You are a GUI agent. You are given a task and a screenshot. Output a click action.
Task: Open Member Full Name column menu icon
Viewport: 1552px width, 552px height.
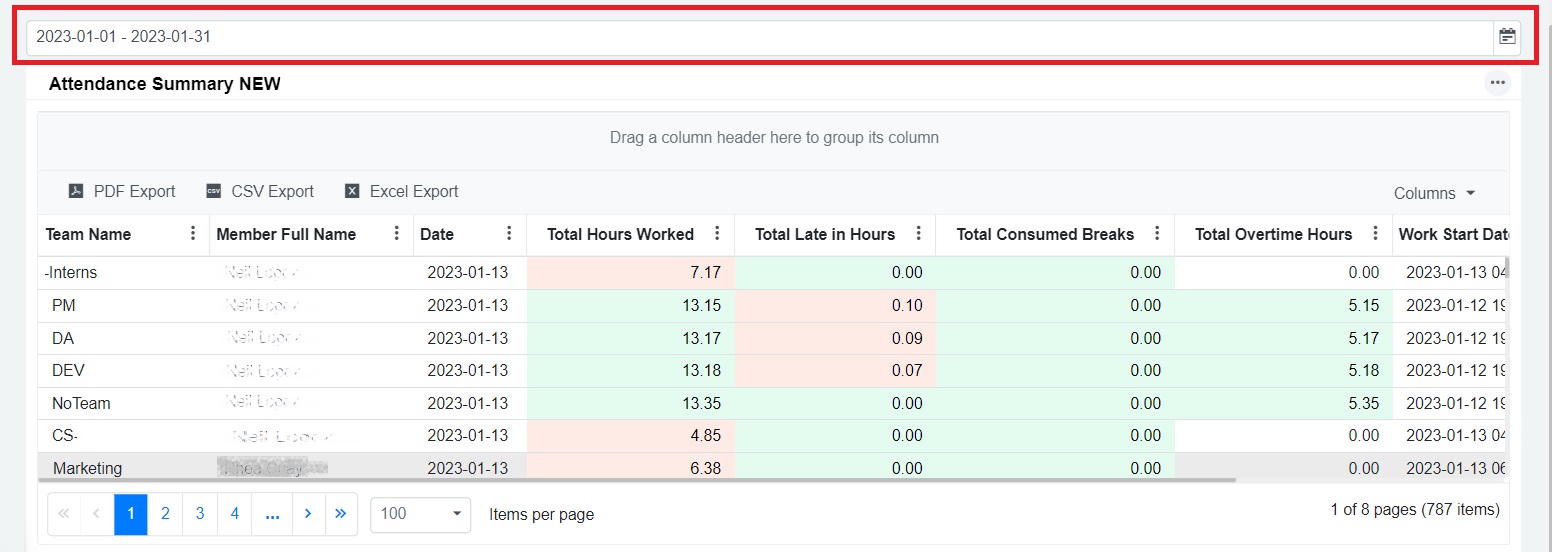tap(396, 234)
